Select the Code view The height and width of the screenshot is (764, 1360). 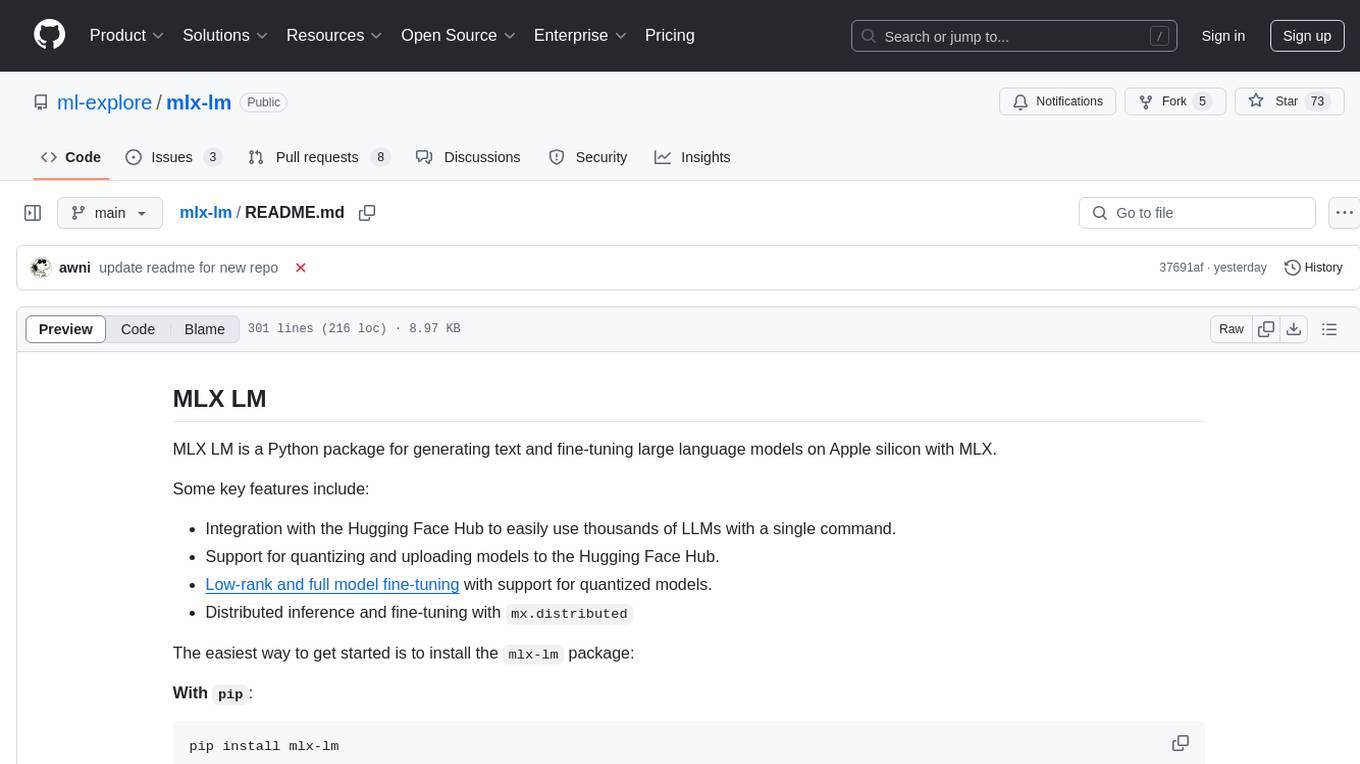tap(138, 329)
